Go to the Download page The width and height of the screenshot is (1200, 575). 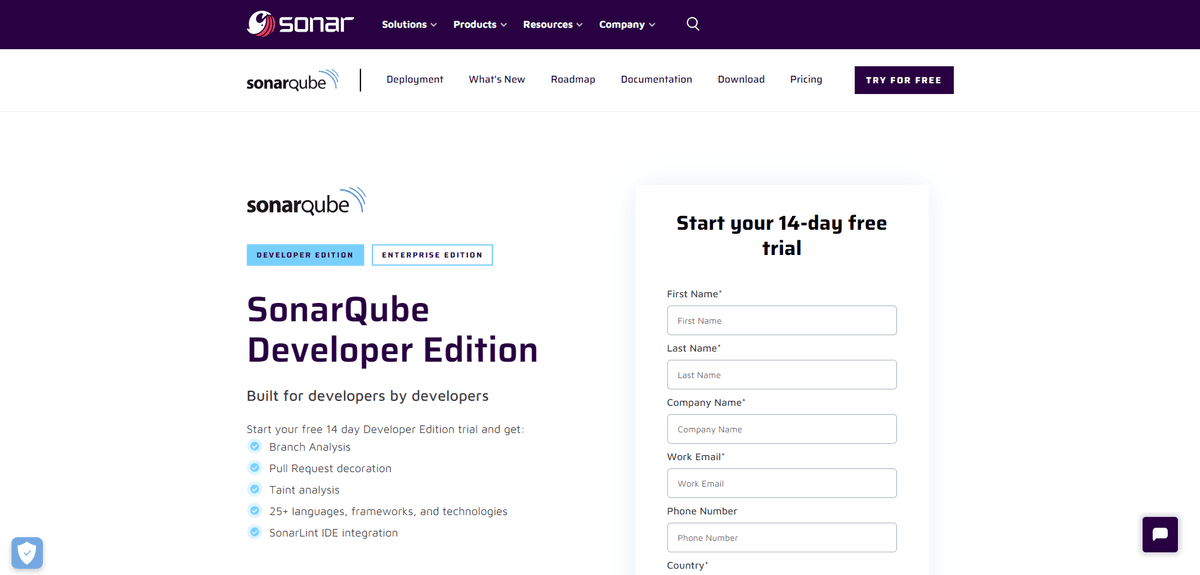741,79
